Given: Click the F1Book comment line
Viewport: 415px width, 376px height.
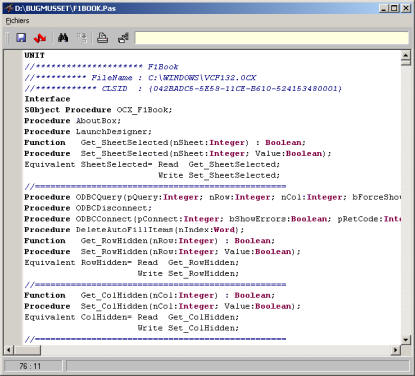Looking at the screenshot, I should click(x=101, y=67).
